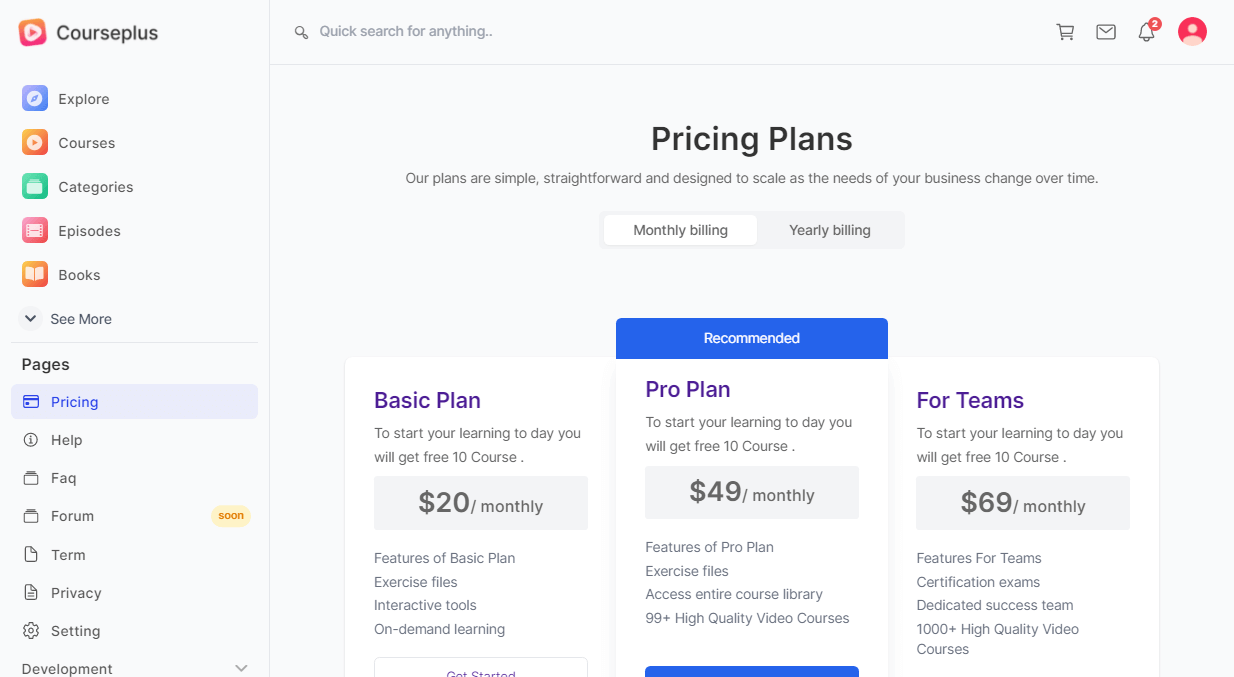Open the Categories icon in sidebar

35,187
